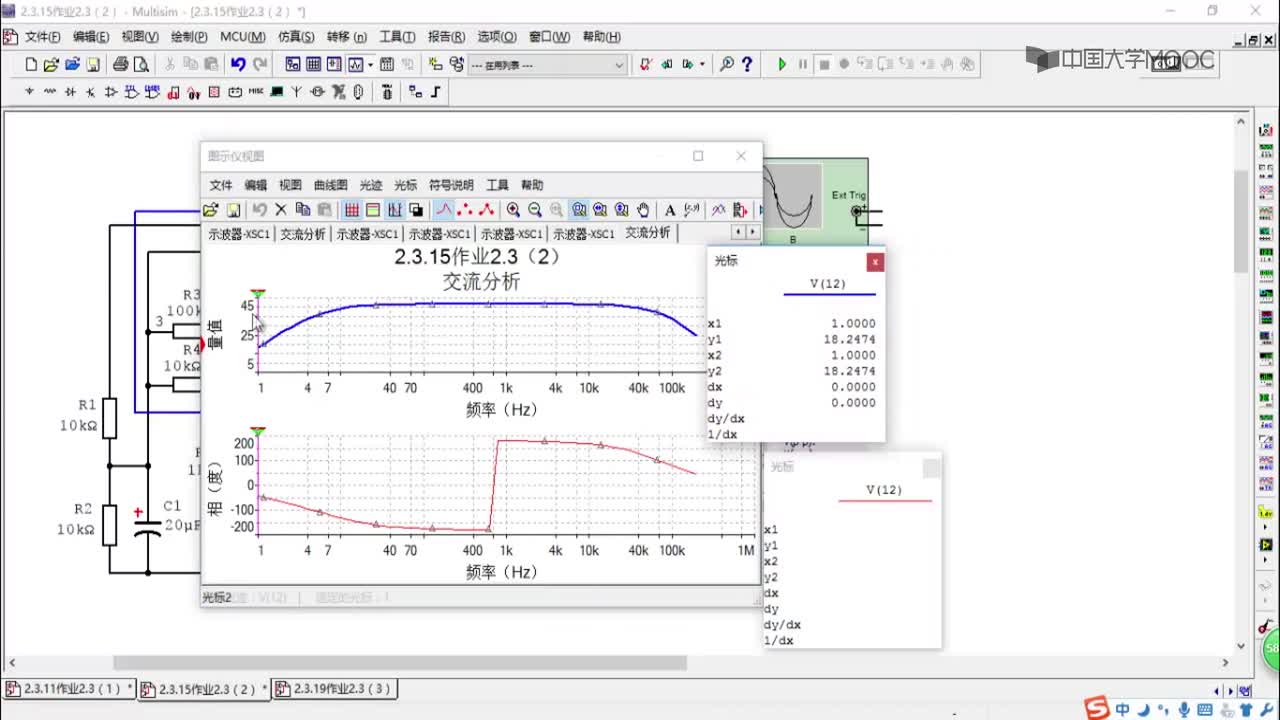Select resistor R1 10kΩ in the schematic
The image size is (1280, 720).
pos(108,418)
